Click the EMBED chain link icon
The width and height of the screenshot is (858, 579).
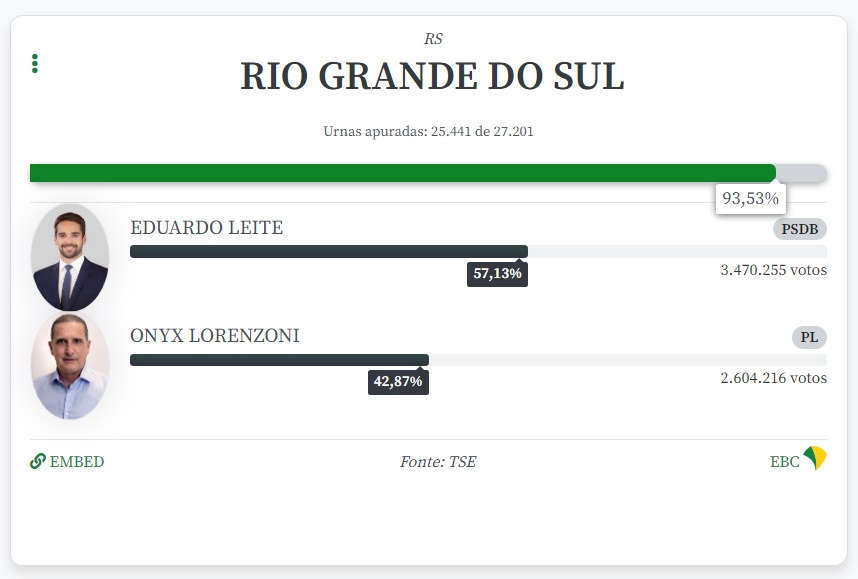[38, 461]
